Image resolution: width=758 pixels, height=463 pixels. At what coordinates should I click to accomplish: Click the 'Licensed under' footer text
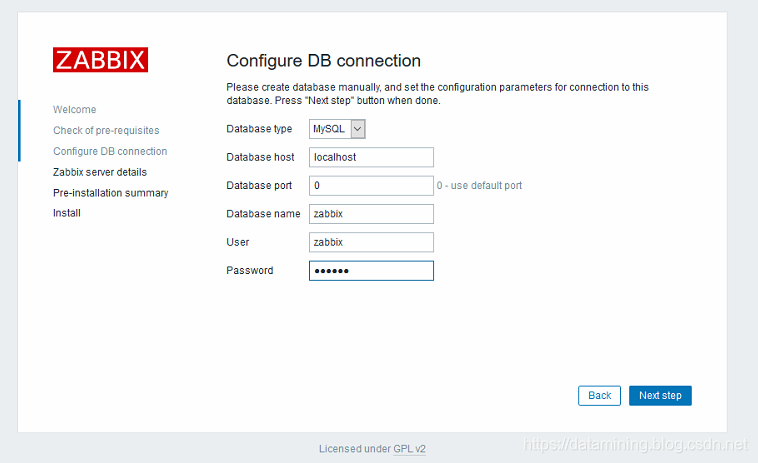(x=355, y=449)
